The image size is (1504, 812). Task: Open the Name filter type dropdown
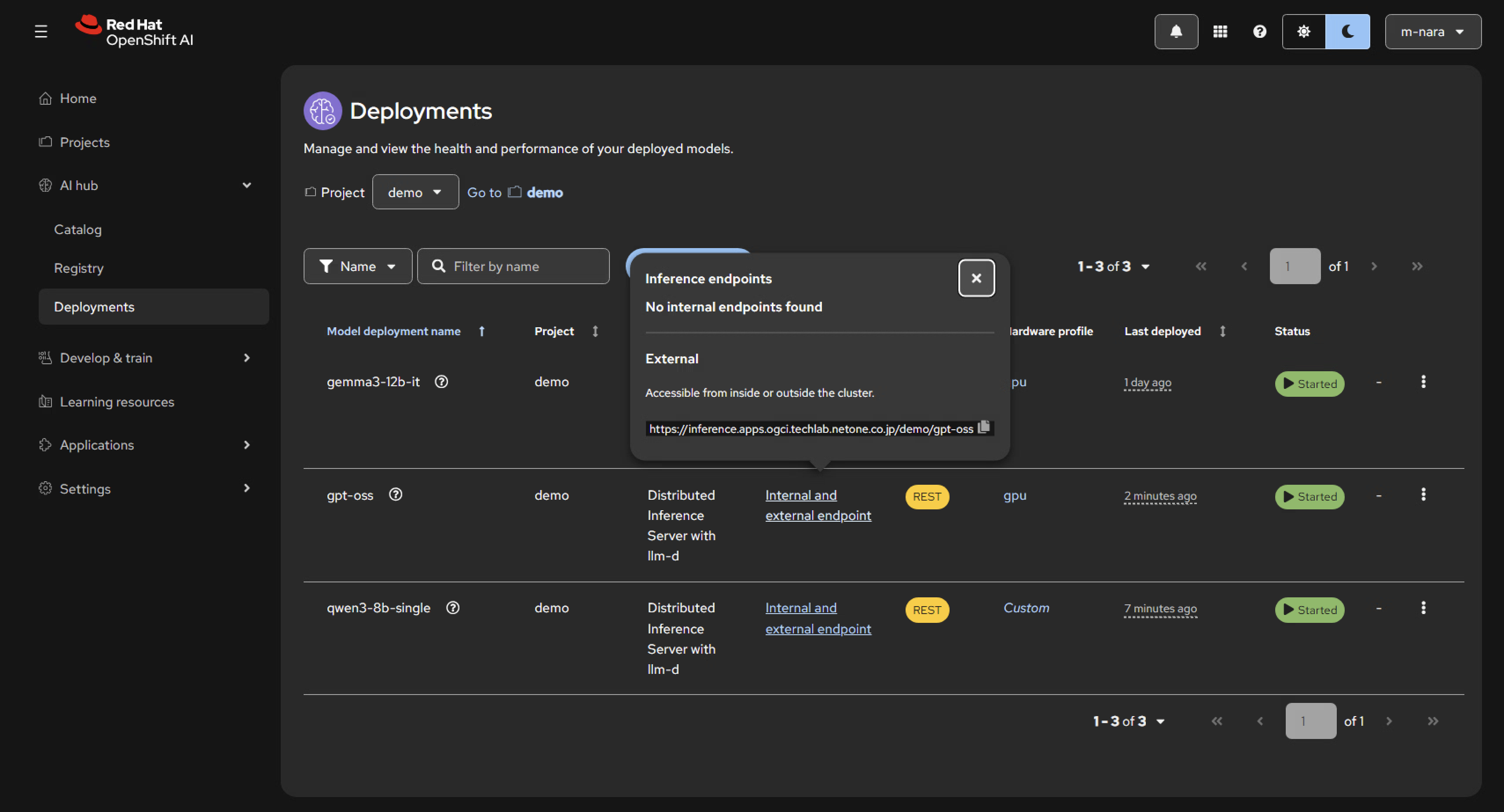pyautogui.click(x=357, y=266)
